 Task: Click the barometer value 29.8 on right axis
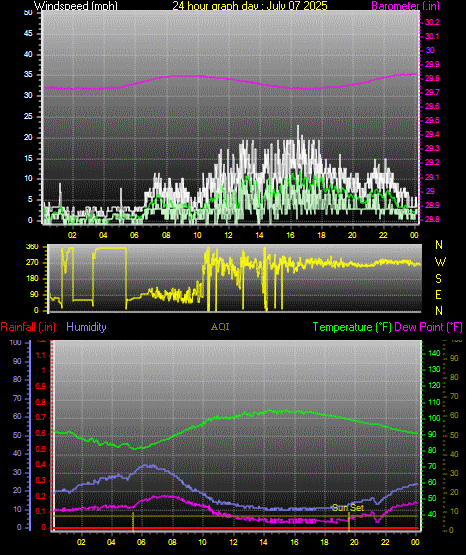click(432, 78)
